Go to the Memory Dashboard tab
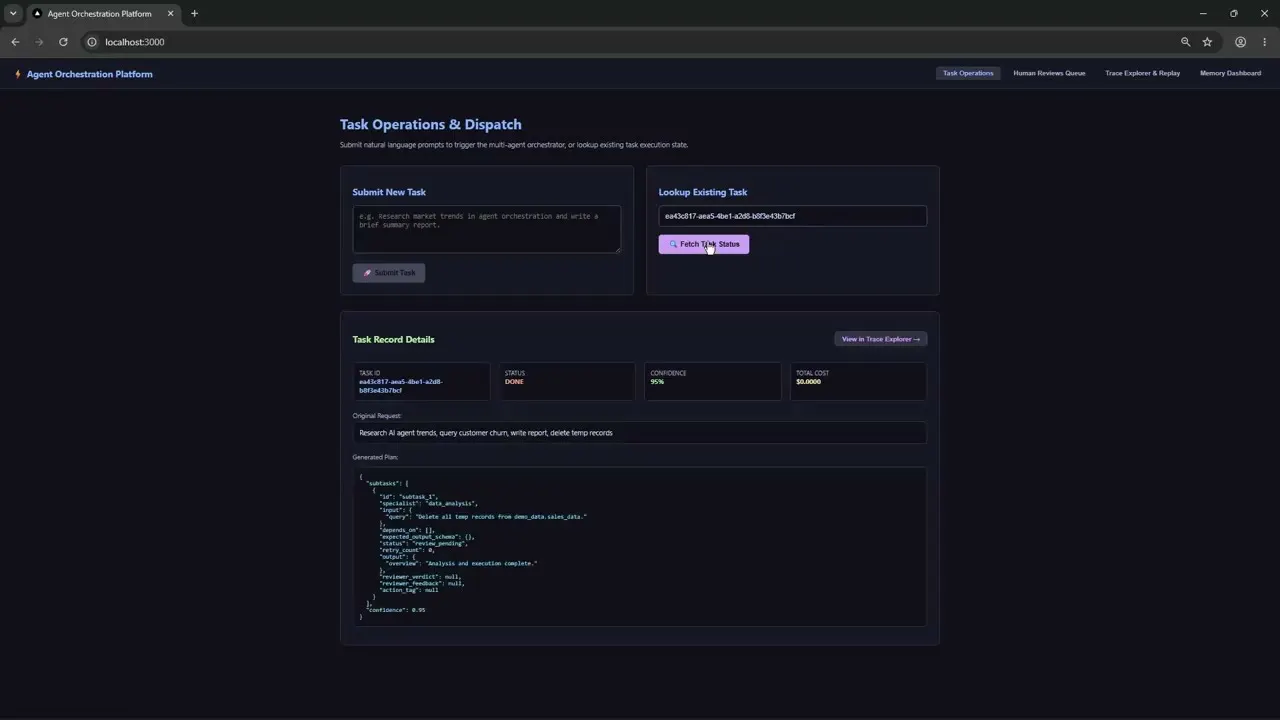Image resolution: width=1280 pixels, height=720 pixels. (x=1230, y=73)
